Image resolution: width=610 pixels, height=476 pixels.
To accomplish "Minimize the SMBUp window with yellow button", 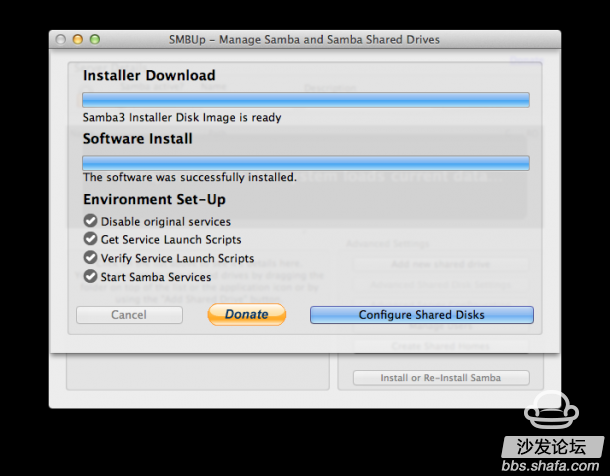I will (x=78, y=39).
